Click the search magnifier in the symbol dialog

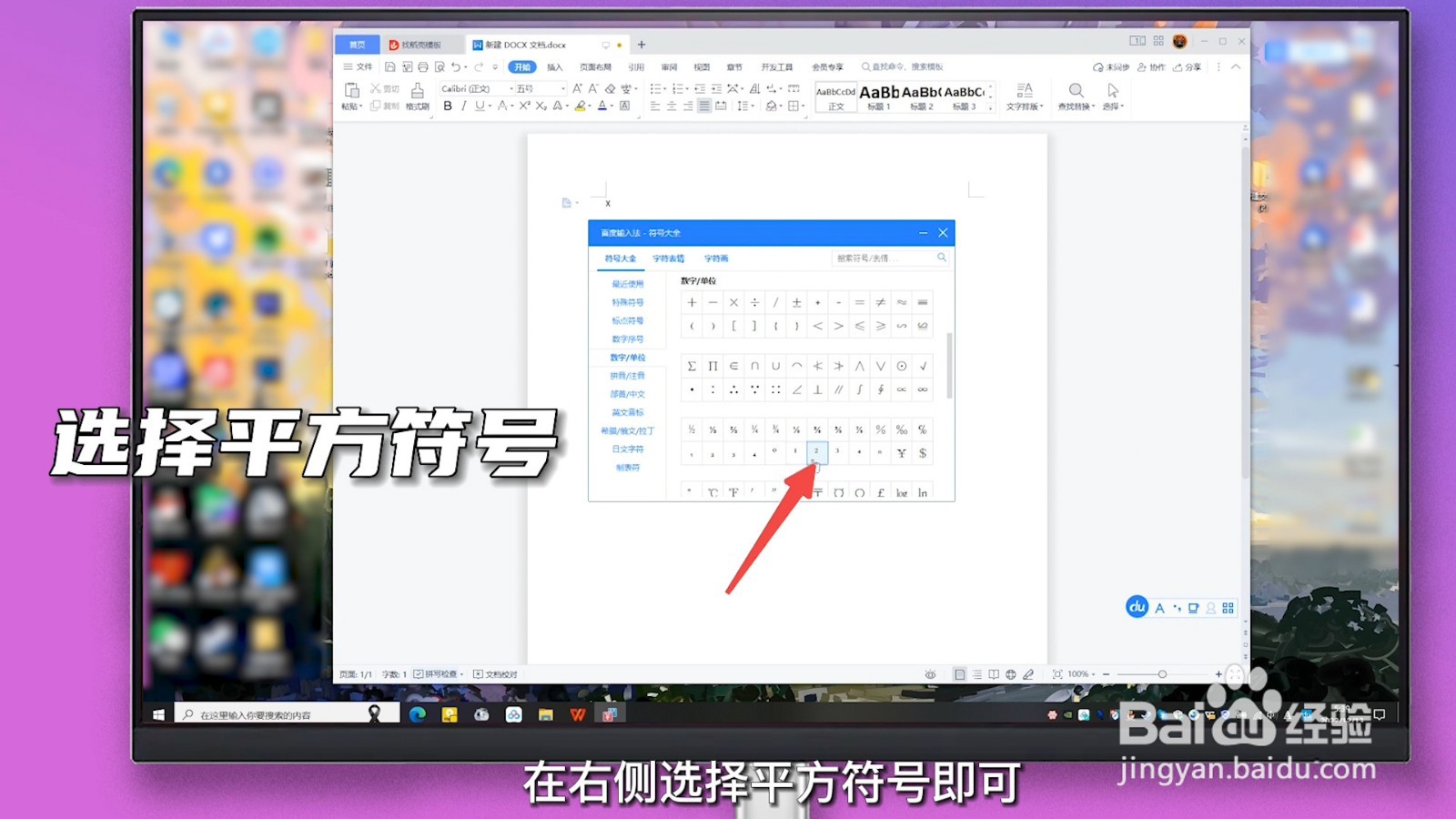click(942, 258)
